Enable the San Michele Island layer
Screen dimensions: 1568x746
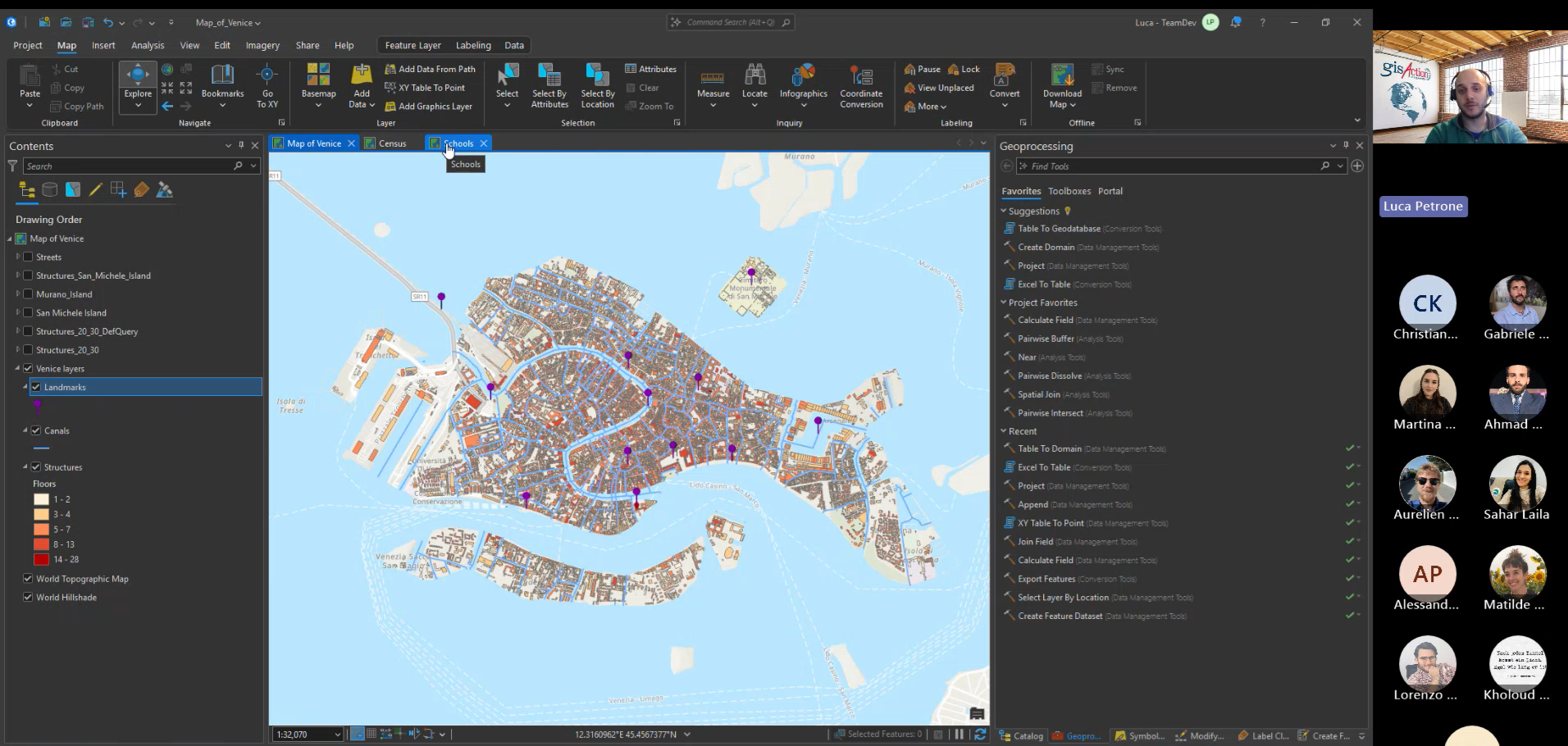tap(28, 312)
